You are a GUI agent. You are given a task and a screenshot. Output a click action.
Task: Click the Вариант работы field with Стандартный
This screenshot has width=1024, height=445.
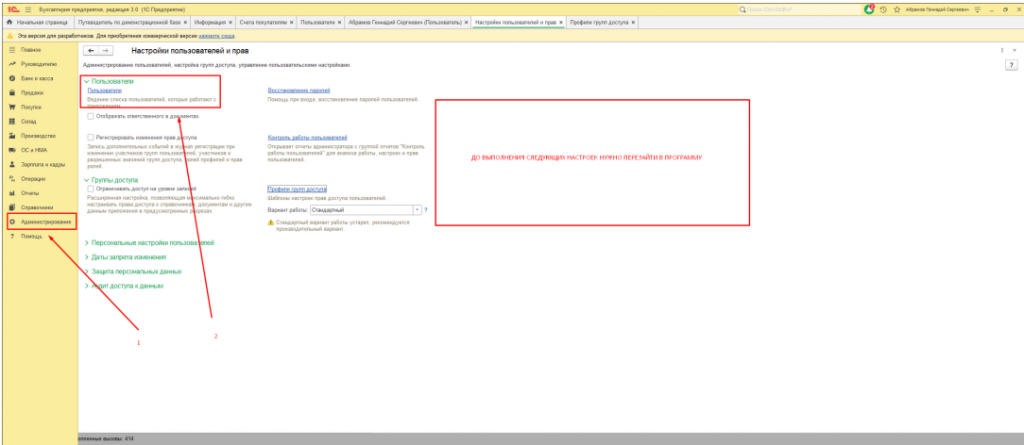pyautogui.click(x=361, y=210)
